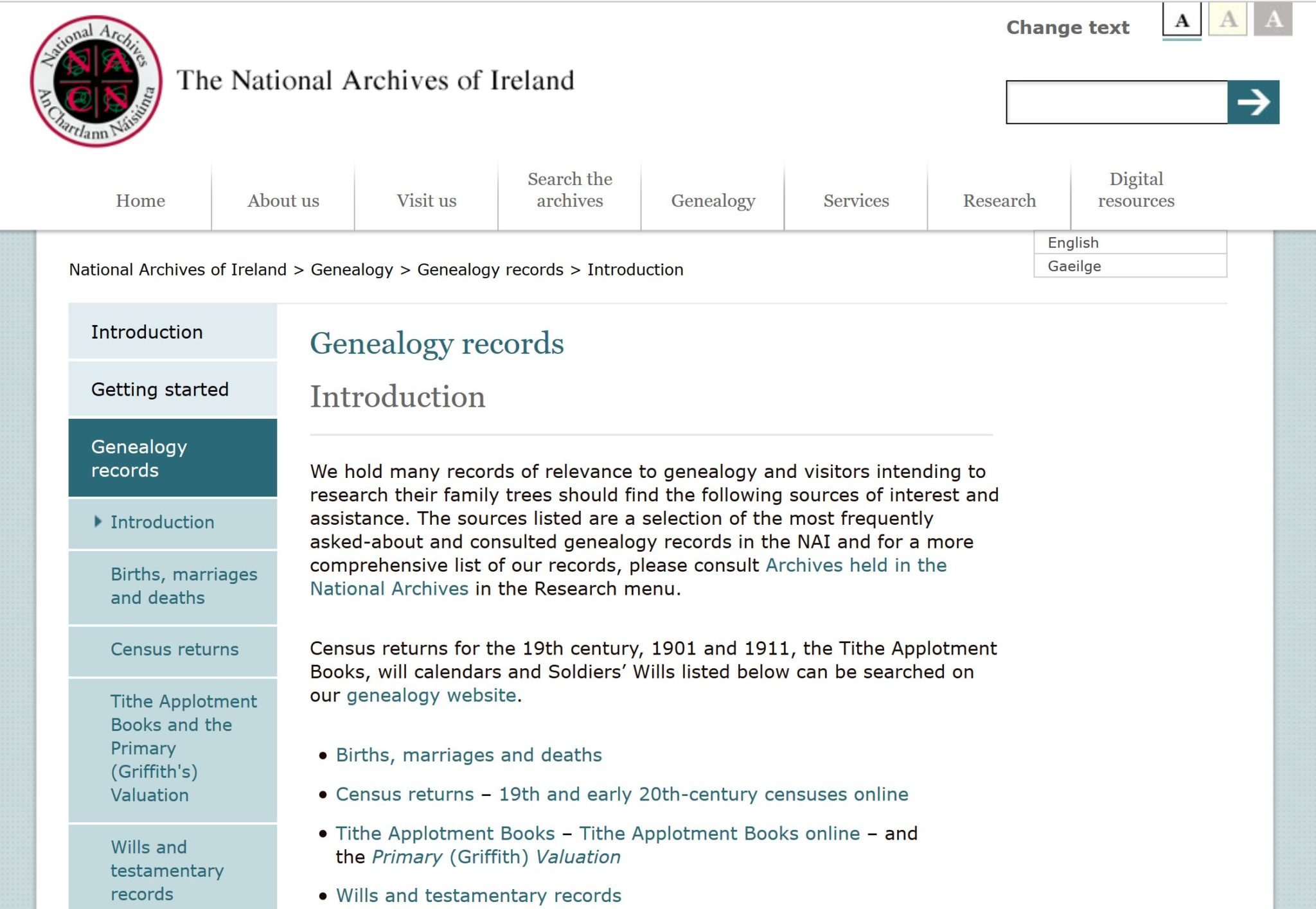Open the Births, marriages and deaths list link
Viewport: 1316px width, 909px height.
click(x=469, y=755)
